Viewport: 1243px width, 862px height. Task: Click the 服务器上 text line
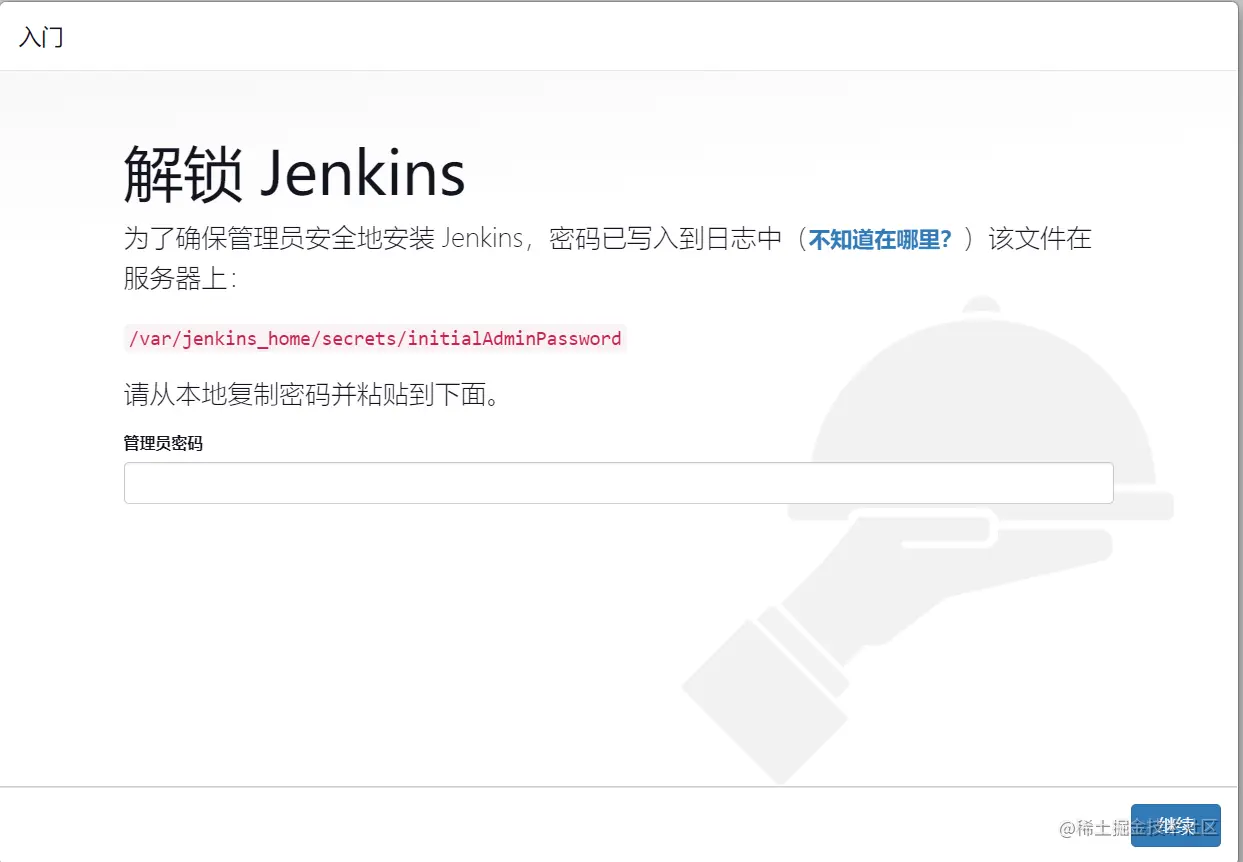point(180,277)
